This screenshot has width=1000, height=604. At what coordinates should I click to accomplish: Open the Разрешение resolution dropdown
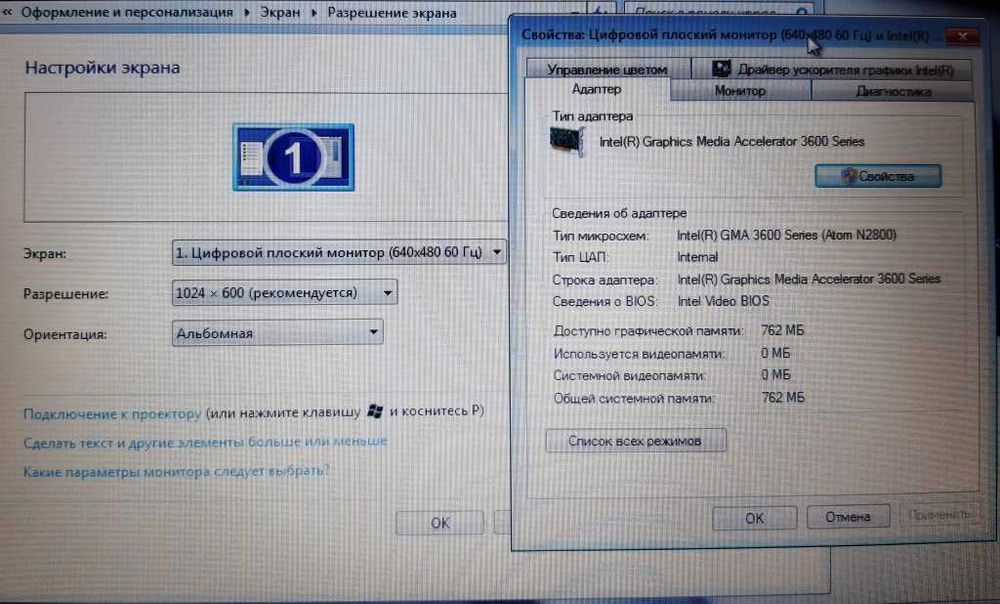point(284,292)
